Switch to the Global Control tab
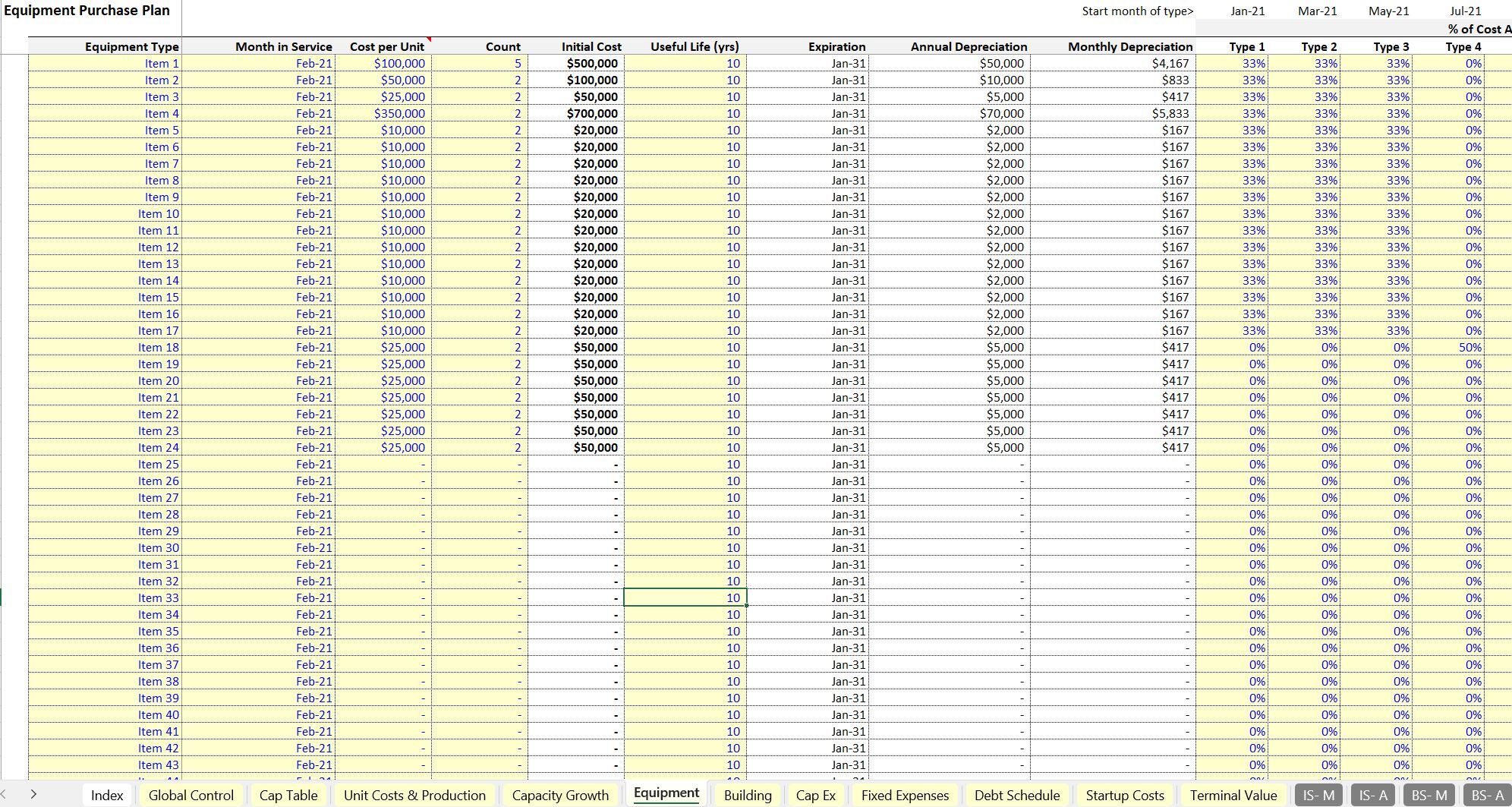Image resolution: width=1512 pixels, height=807 pixels. point(191,795)
